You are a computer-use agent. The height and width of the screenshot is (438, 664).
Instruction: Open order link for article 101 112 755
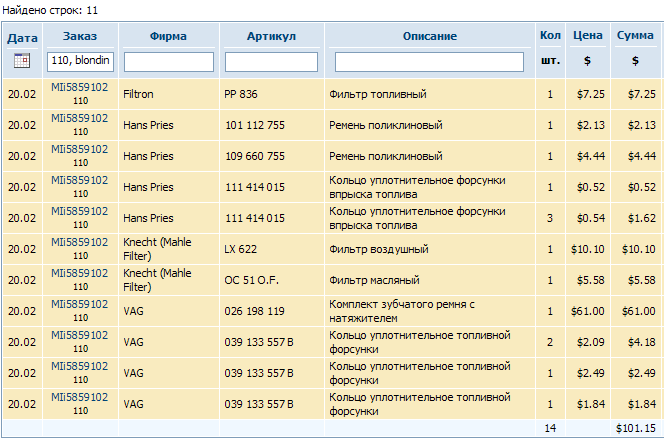pyautogui.click(x=80, y=119)
